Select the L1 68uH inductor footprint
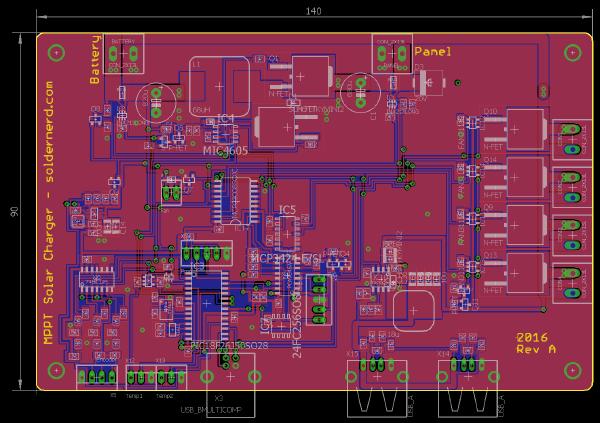600x423 pixels. (x=219, y=87)
